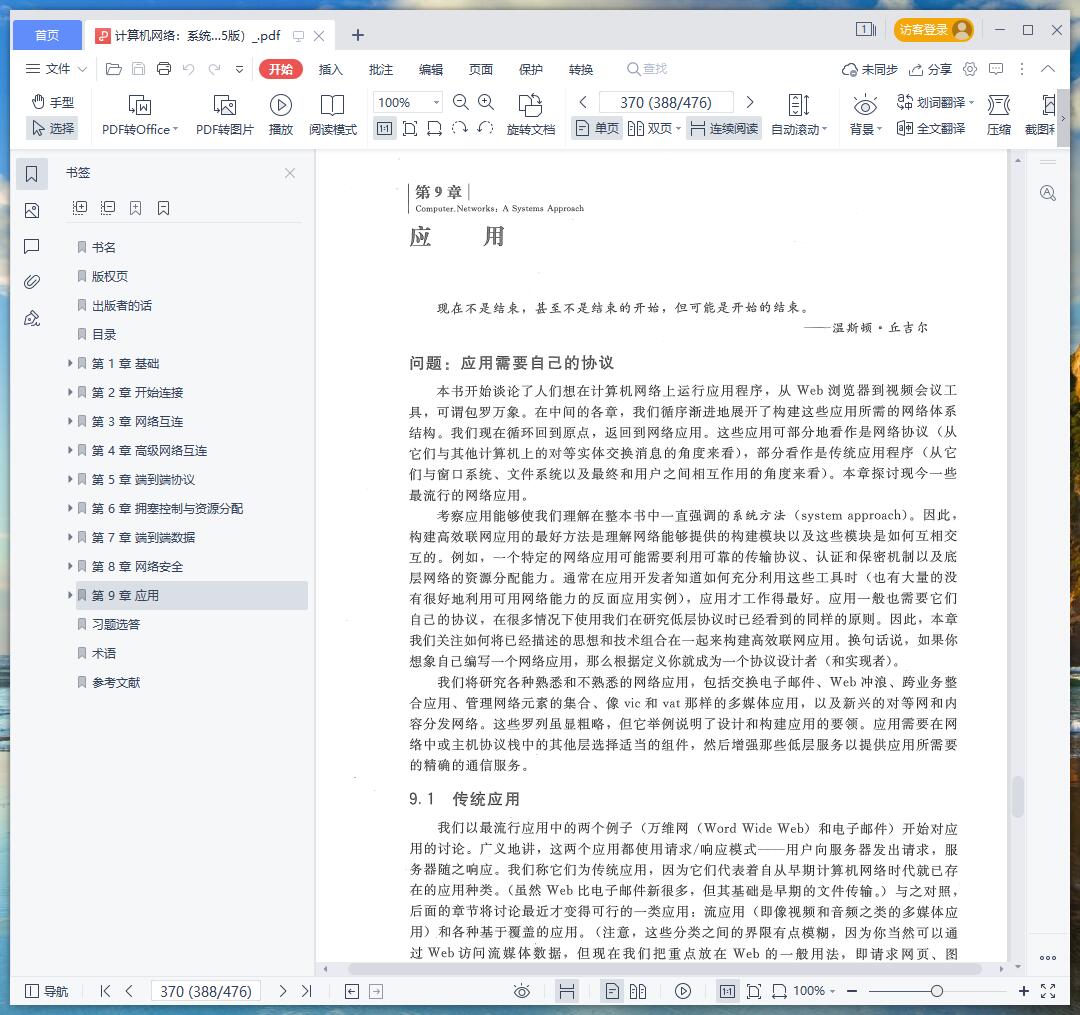The image size is (1080, 1015).
Task: Rotate the page clockwise
Action: pyautogui.click(x=459, y=128)
